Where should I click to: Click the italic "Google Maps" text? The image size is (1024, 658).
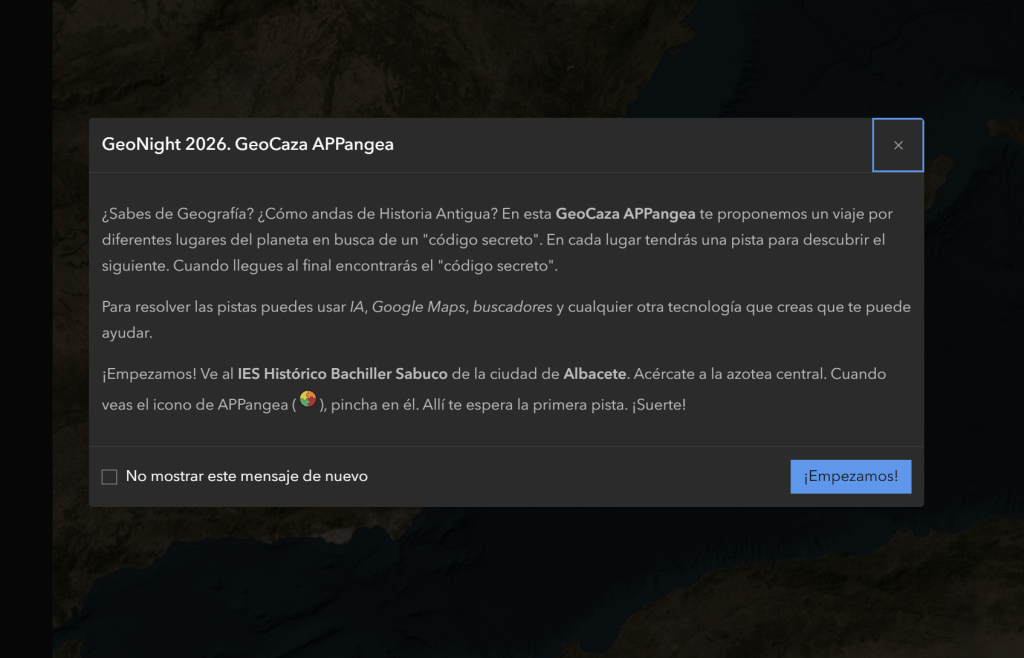[420, 307]
